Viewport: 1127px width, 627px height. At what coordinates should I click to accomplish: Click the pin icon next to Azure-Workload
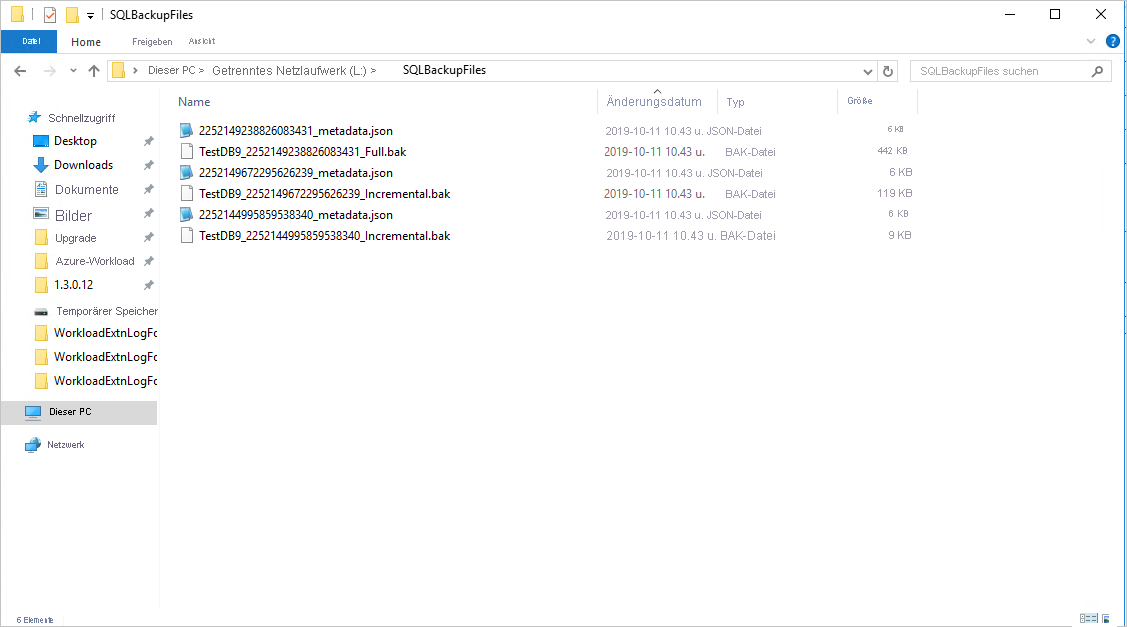coord(148,261)
